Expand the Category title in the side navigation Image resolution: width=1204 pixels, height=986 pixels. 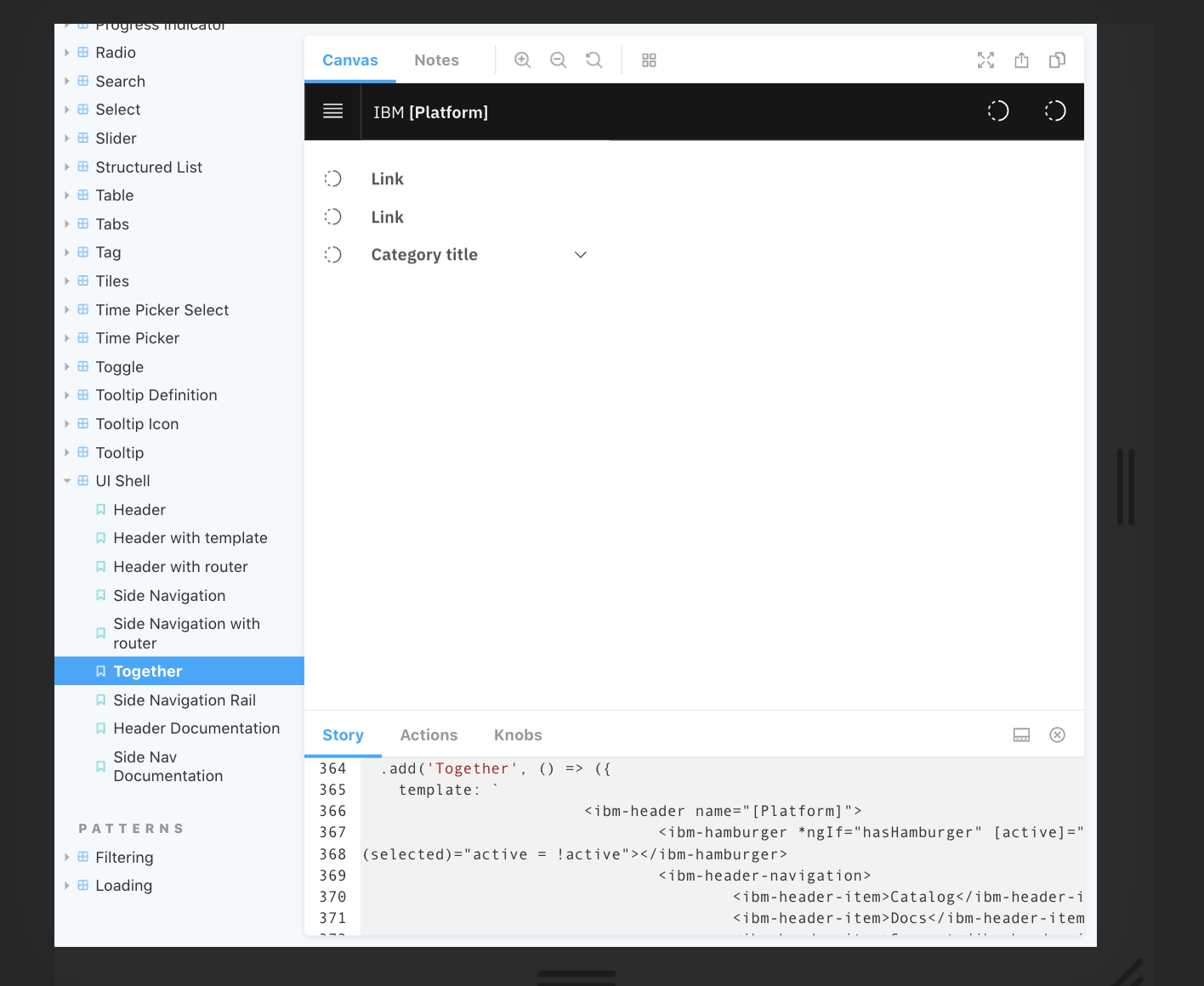pos(581,254)
